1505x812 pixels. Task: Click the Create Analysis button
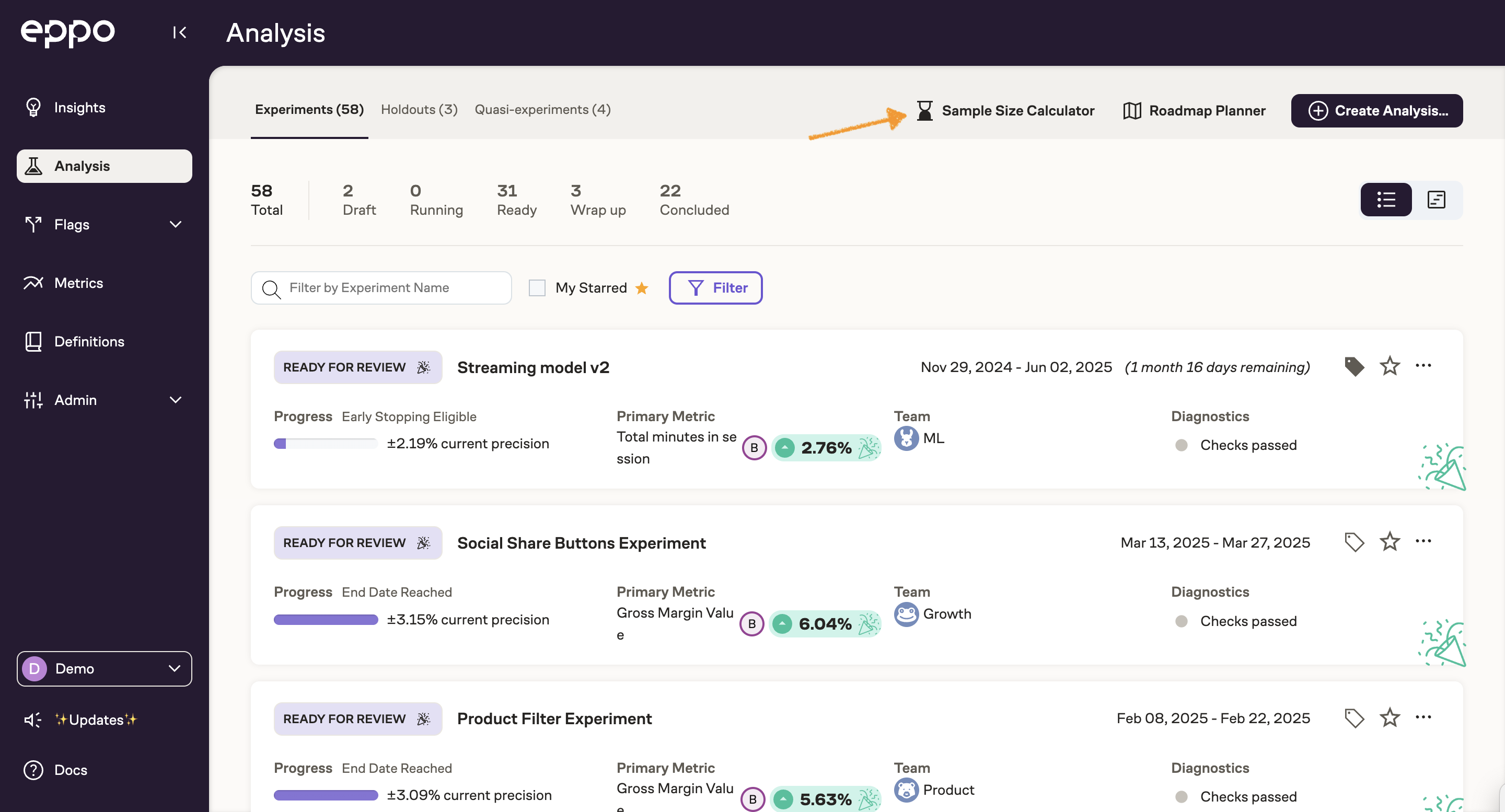click(1377, 111)
